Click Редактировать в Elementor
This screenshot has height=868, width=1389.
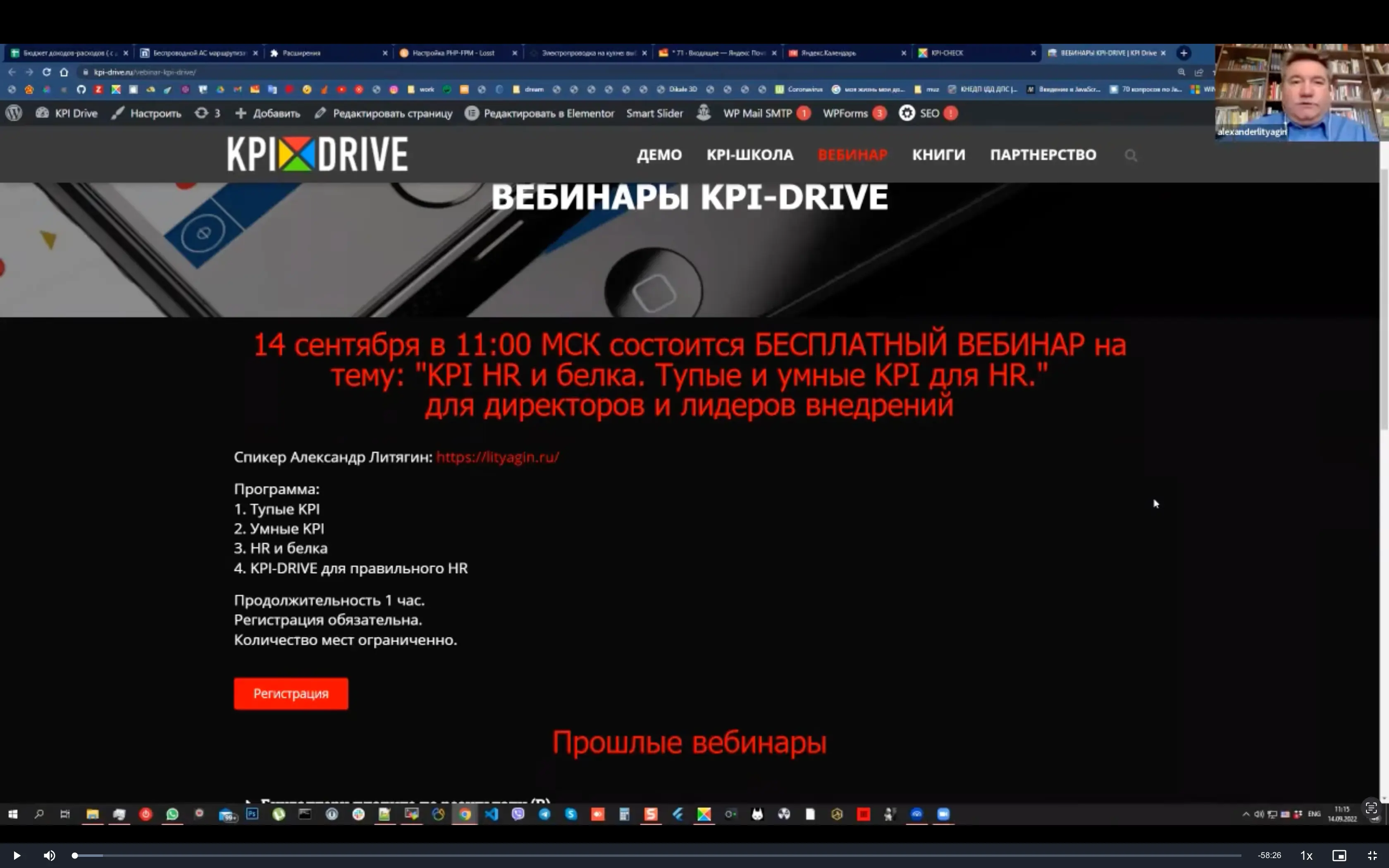[539, 113]
